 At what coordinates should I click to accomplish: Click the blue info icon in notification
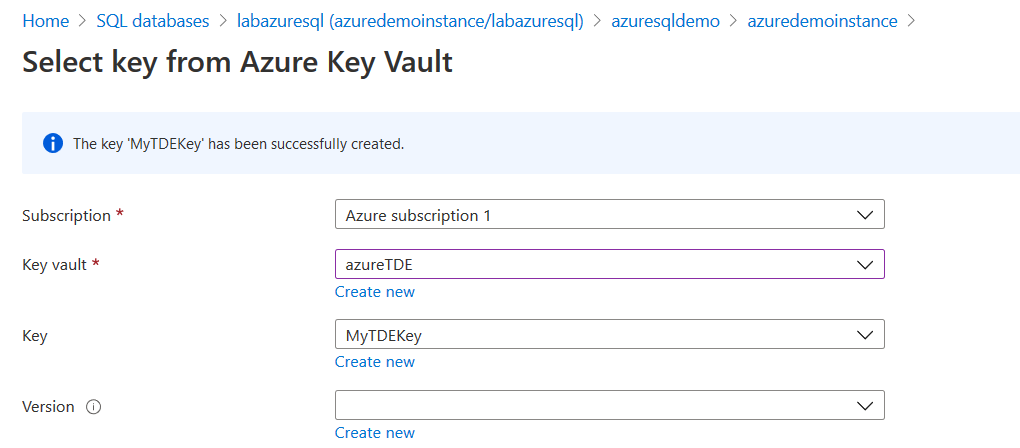pos(53,144)
